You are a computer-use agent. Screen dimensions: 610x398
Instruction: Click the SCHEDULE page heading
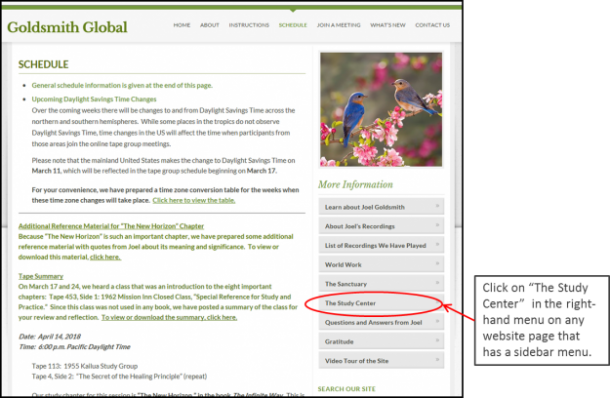coord(43,64)
